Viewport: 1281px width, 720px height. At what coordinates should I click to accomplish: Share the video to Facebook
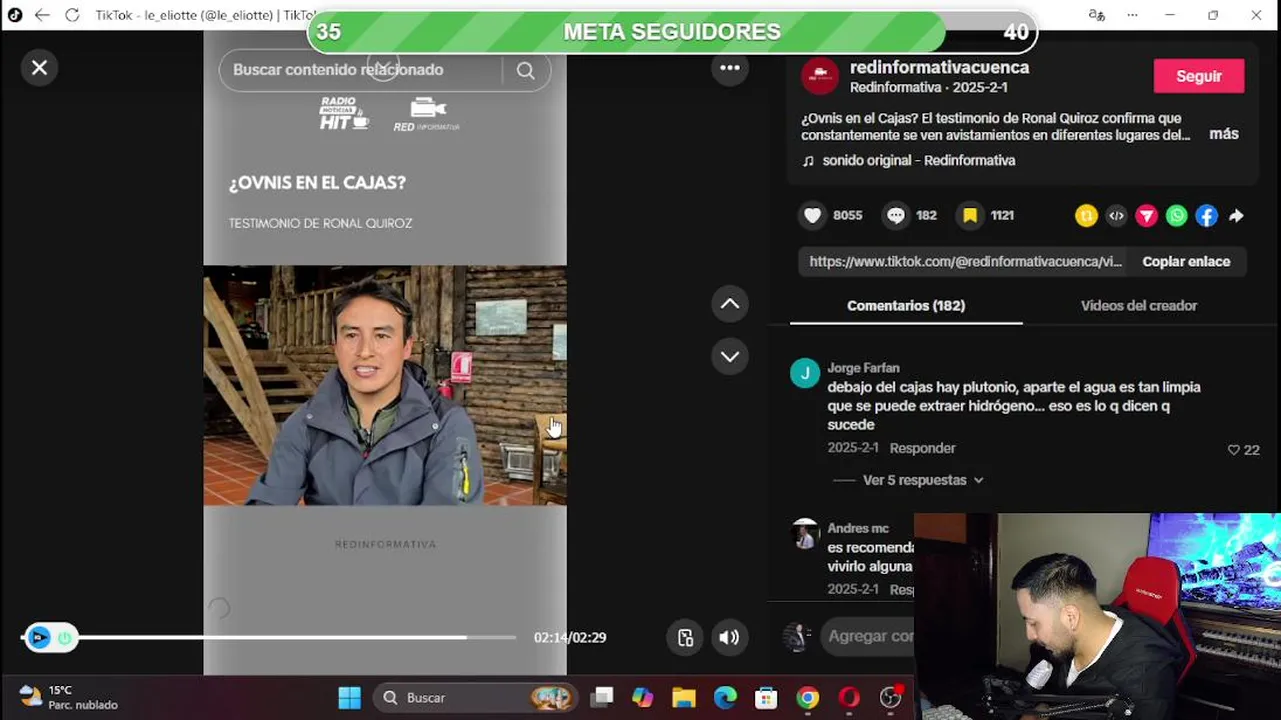coord(1206,215)
